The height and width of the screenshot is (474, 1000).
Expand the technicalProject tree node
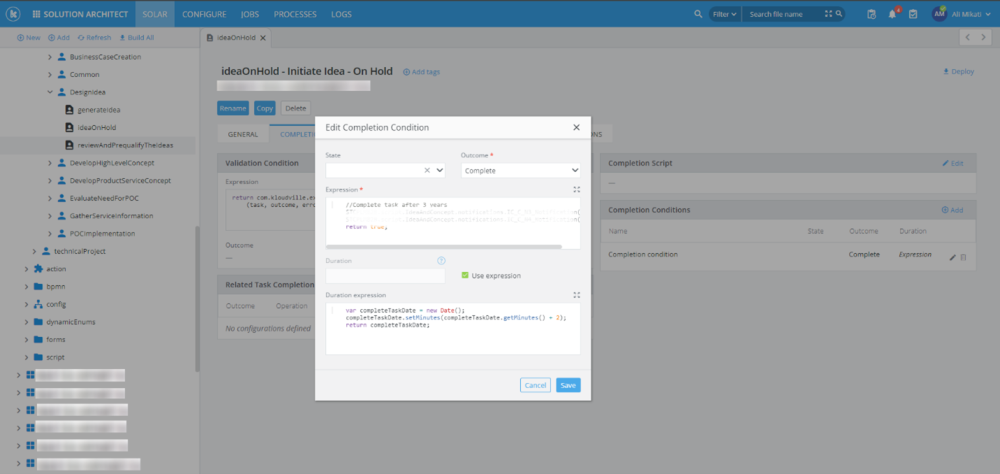point(34,251)
